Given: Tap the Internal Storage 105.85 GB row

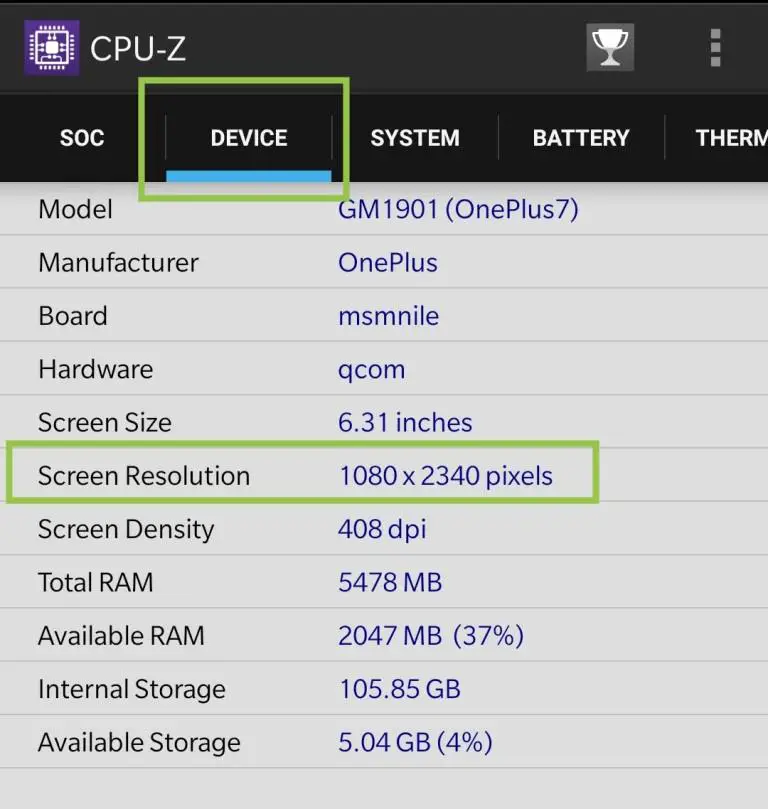Looking at the screenshot, I should (384, 689).
